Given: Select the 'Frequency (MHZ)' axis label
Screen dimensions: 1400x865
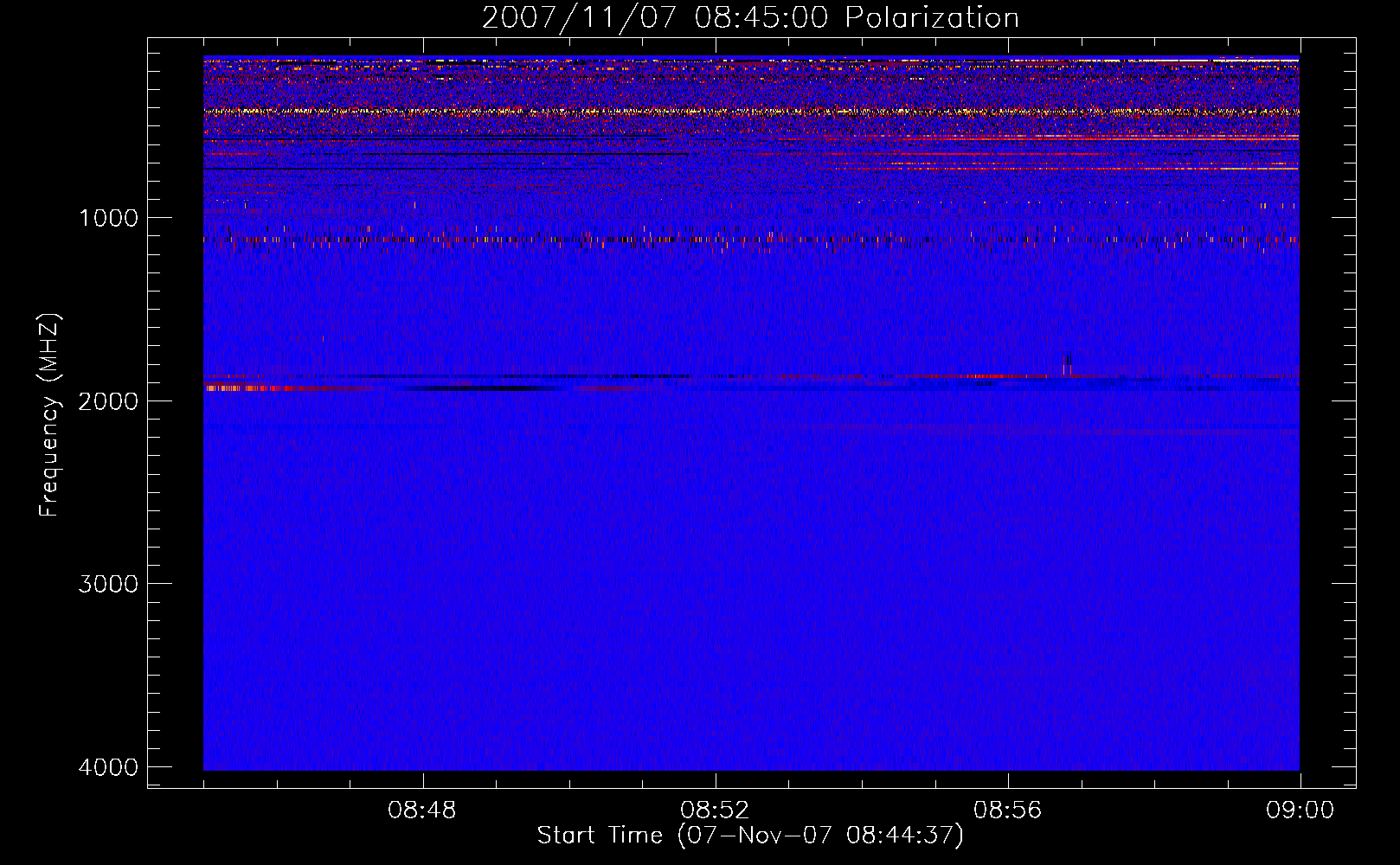Looking at the screenshot, I should pyautogui.click(x=49, y=416).
